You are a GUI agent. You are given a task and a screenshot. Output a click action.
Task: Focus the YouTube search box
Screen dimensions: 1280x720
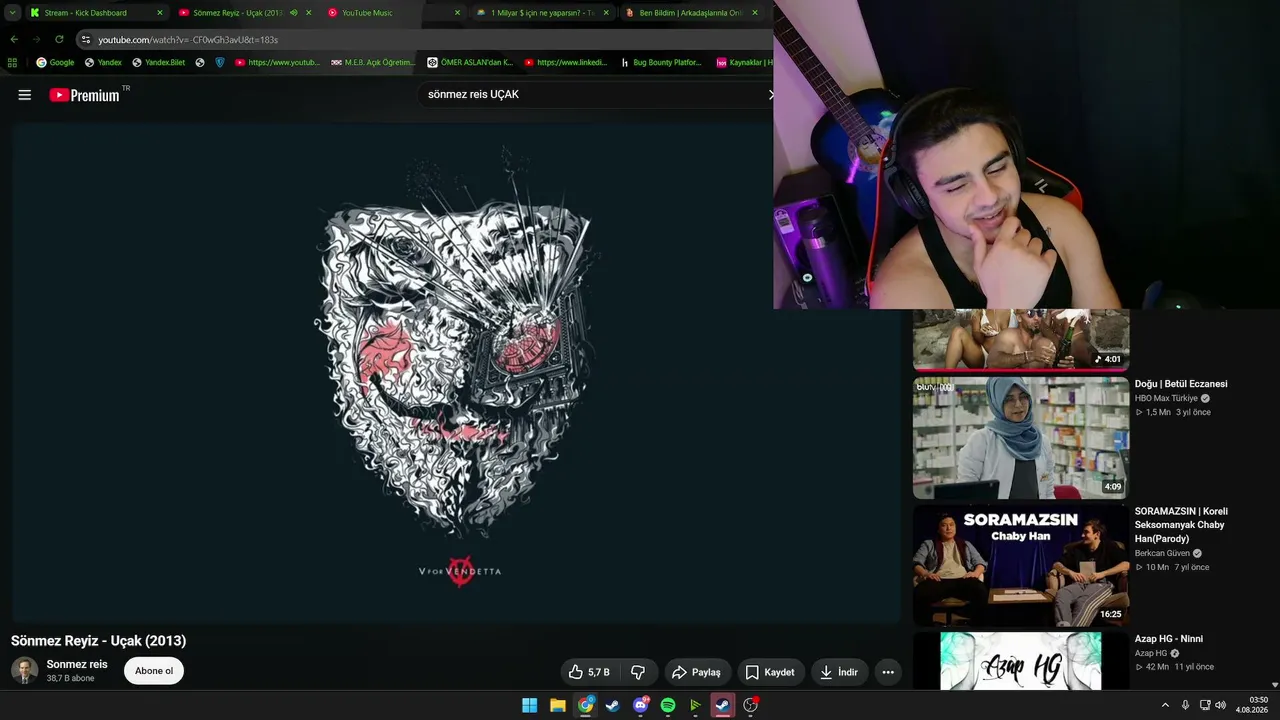tap(595, 94)
